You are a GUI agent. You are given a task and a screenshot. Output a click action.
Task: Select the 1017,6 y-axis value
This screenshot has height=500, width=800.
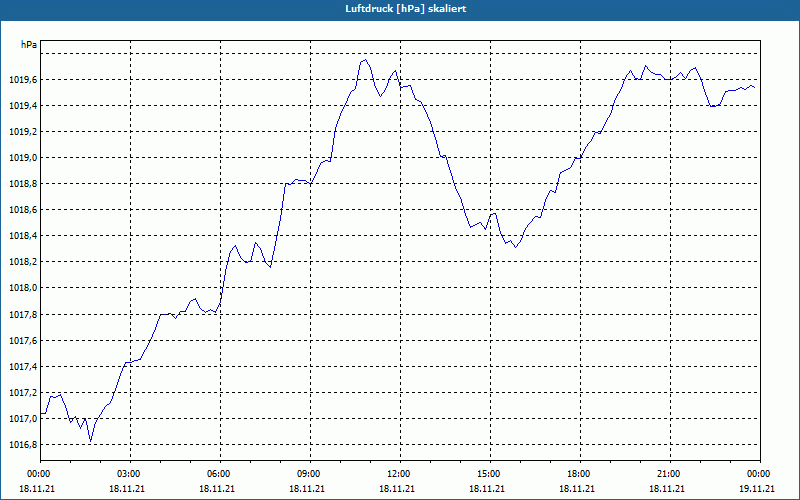coord(23,340)
